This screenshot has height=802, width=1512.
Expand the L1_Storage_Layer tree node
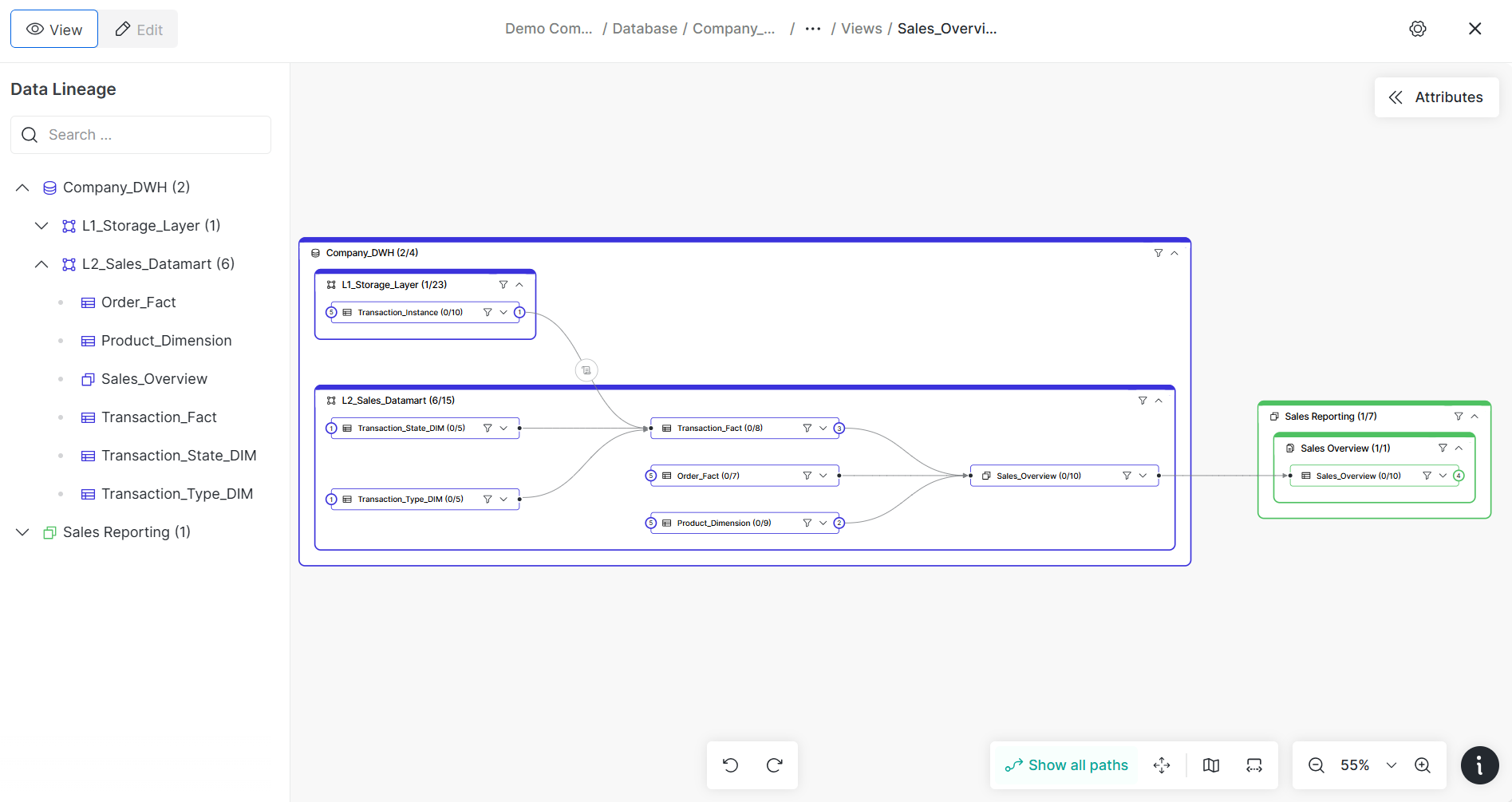41,226
